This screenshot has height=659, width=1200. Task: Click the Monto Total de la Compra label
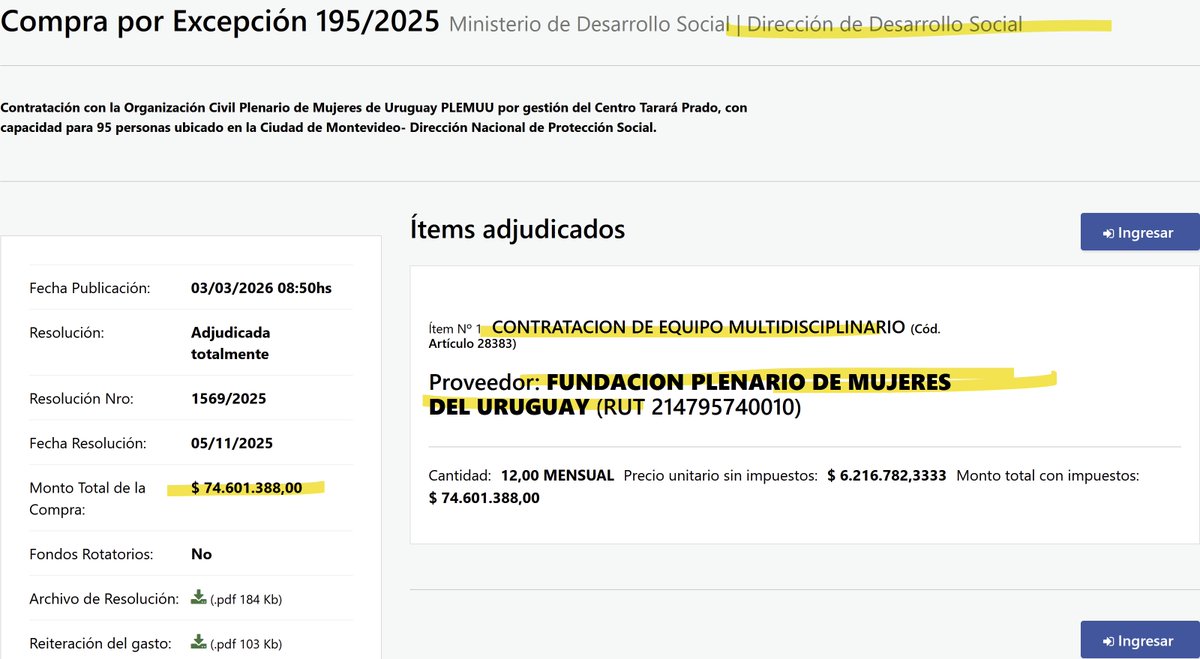click(88, 498)
